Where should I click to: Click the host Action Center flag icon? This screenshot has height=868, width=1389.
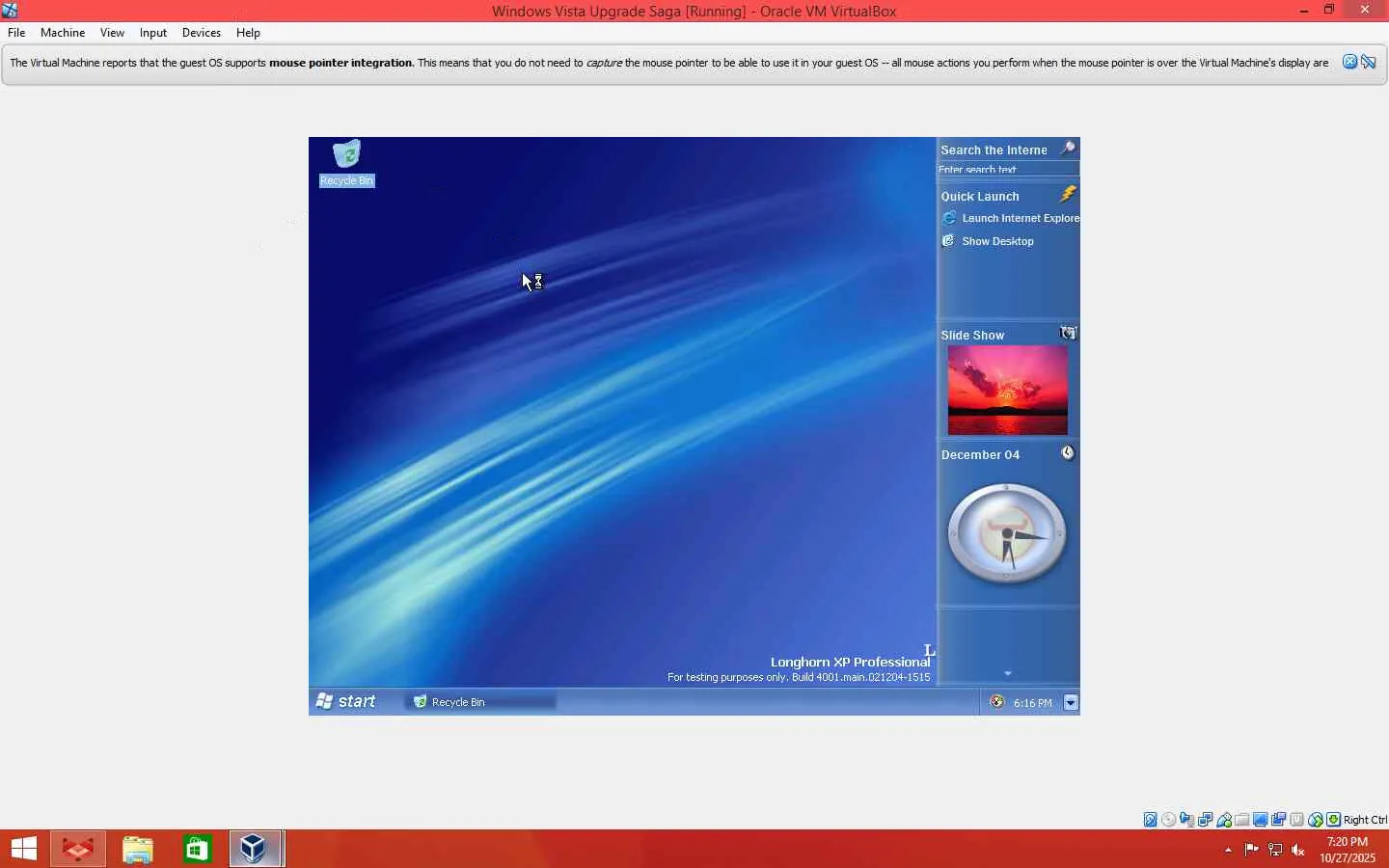click(1252, 850)
